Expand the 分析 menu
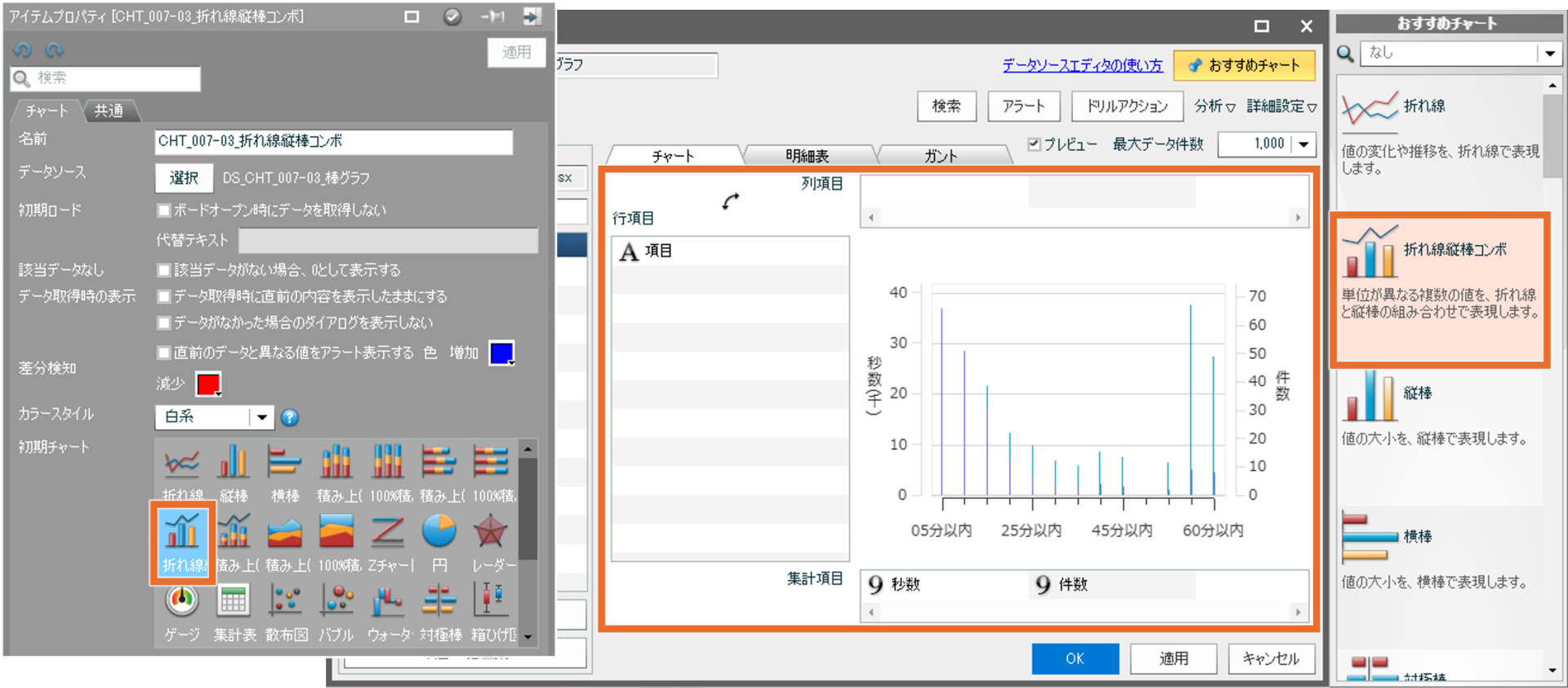 point(1214,106)
